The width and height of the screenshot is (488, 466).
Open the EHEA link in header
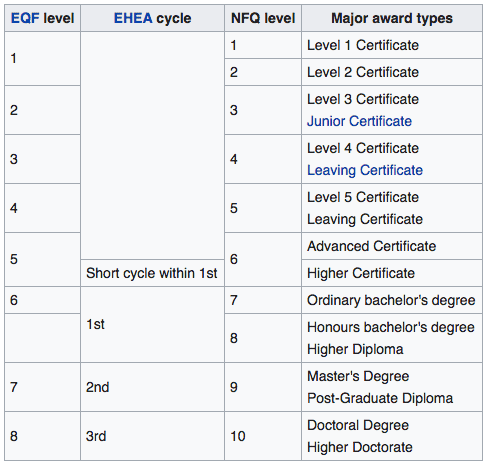[133, 18]
